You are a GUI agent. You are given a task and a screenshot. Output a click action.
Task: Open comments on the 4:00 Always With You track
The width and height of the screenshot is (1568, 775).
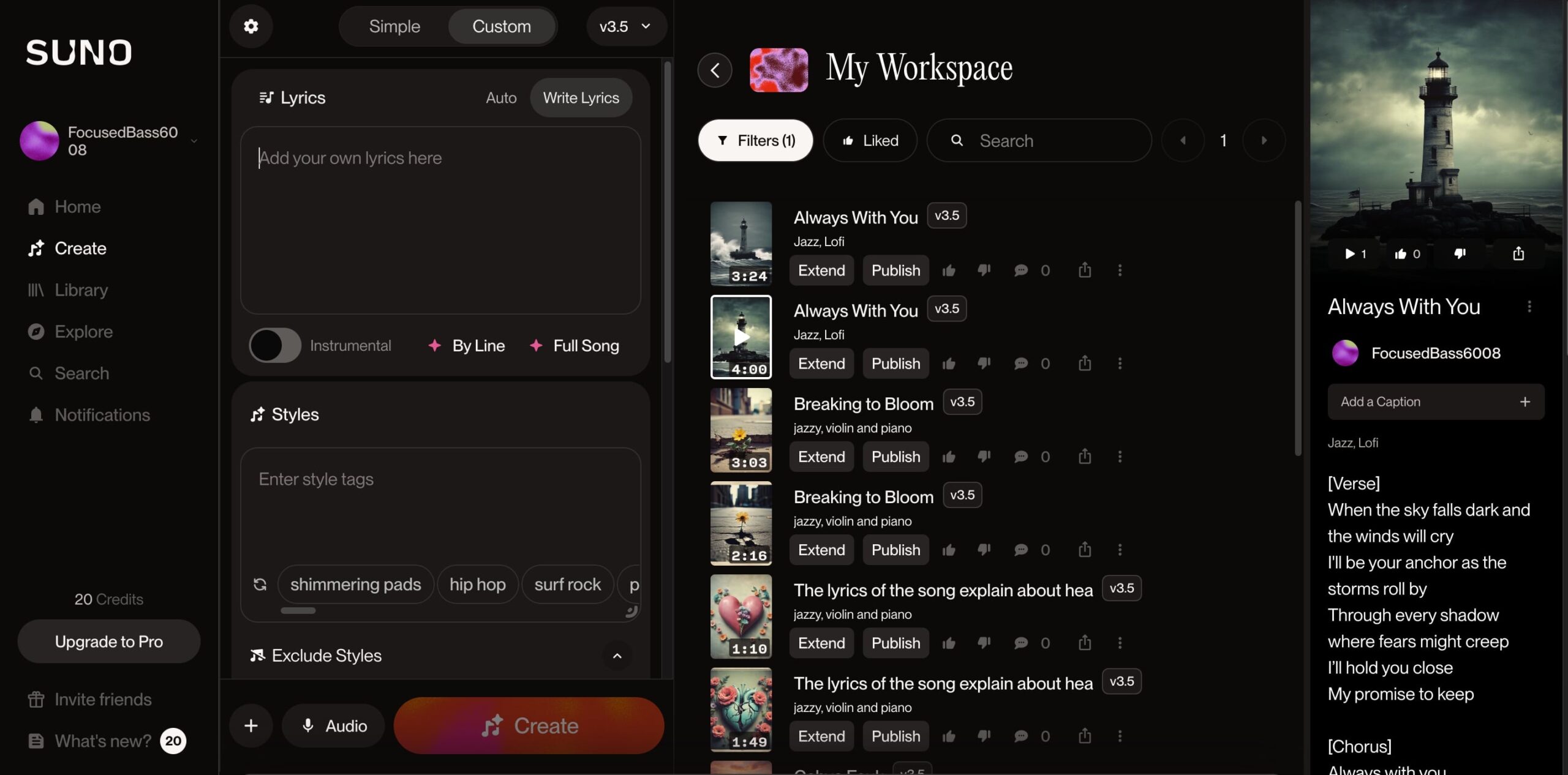pos(1020,364)
